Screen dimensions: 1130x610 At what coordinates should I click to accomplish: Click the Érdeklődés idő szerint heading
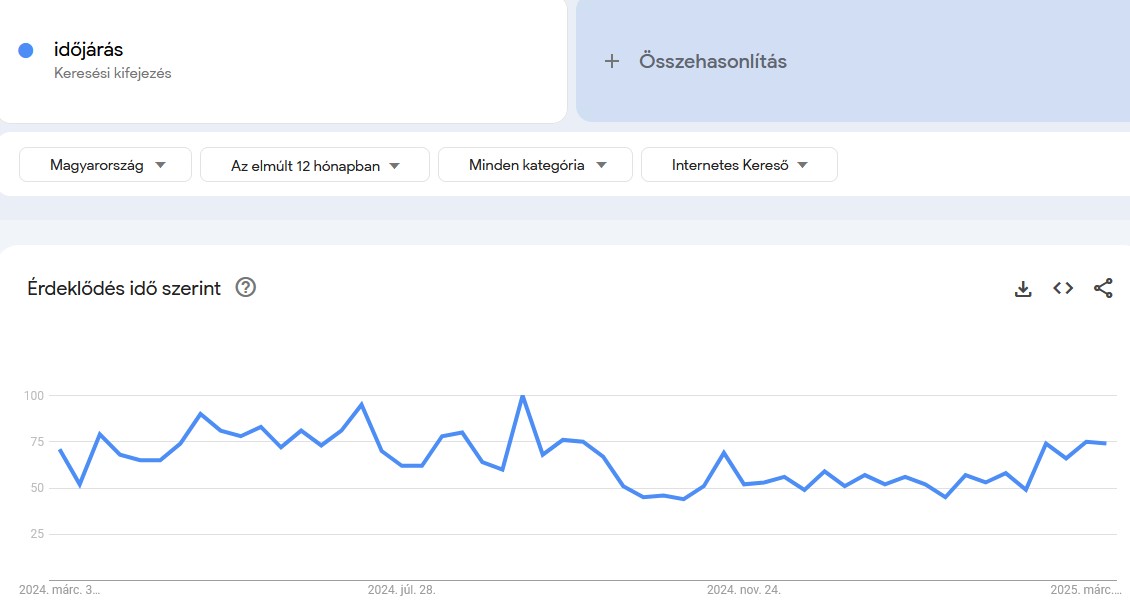pos(124,288)
